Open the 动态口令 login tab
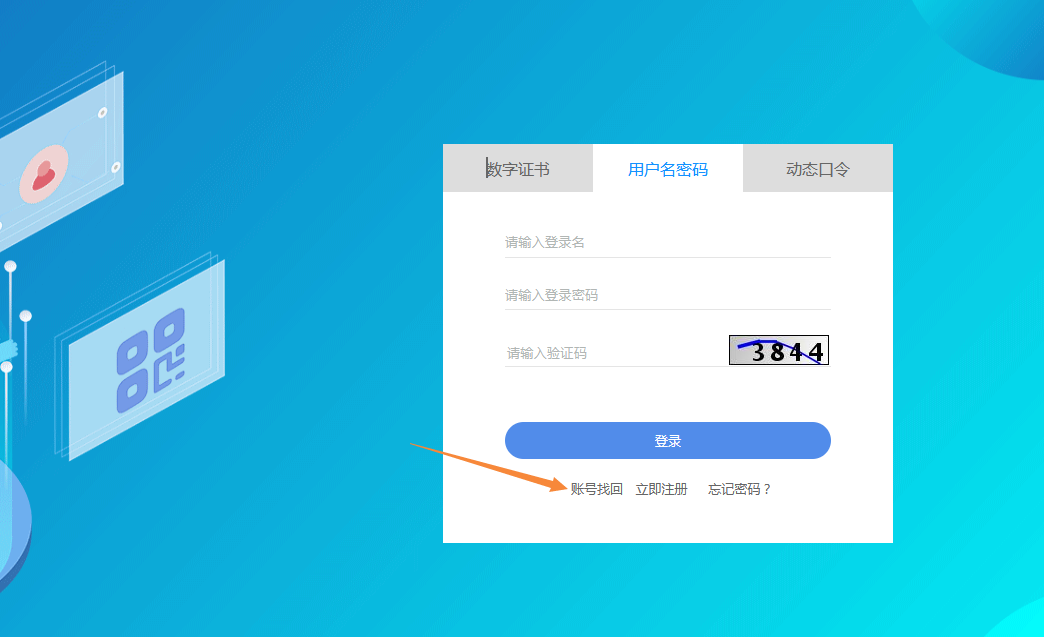This screenshot has height=637, width=1044. tap(817, 169)
